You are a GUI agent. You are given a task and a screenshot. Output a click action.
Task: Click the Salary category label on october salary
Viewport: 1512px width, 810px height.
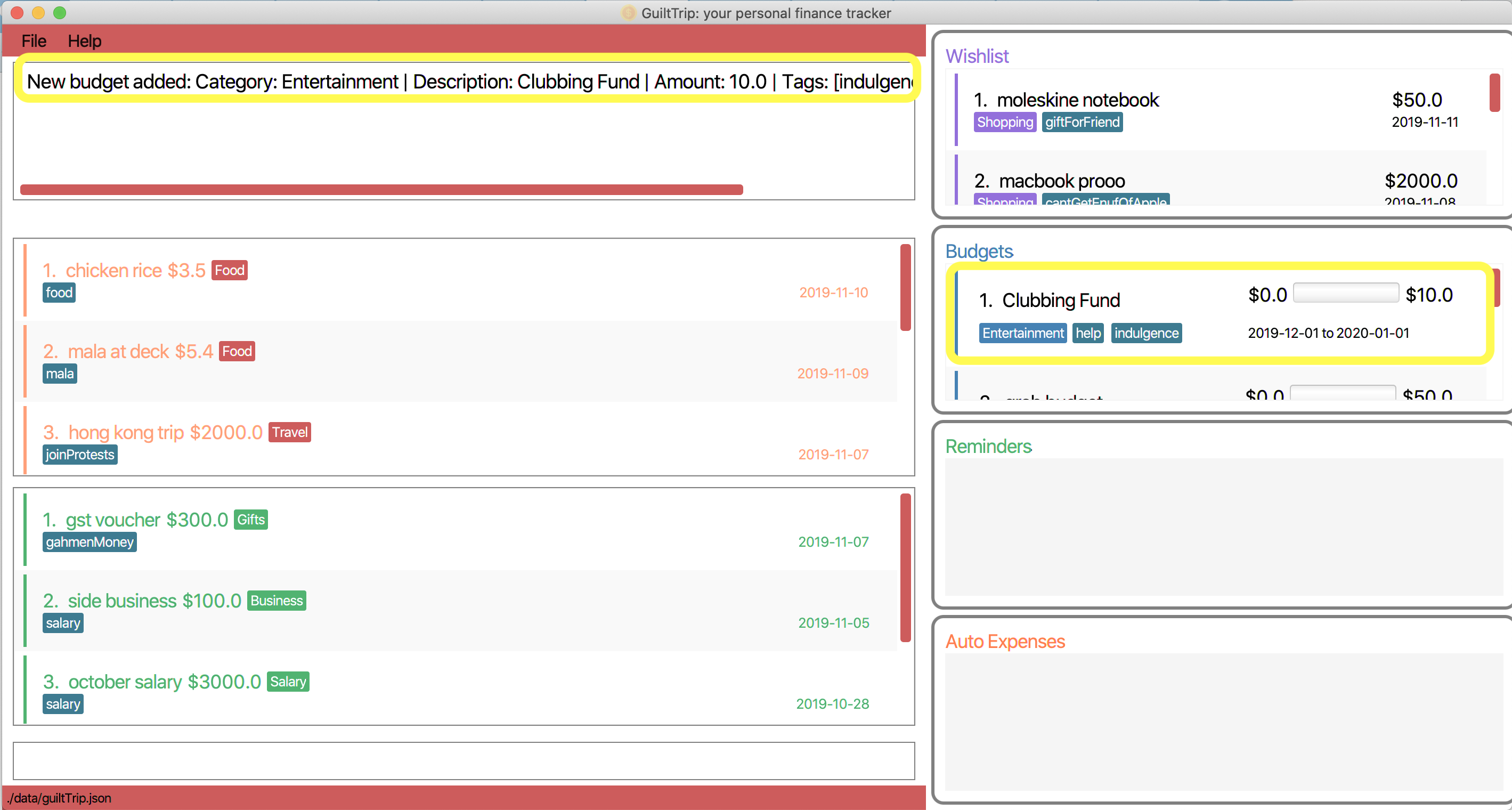(x=288, y=682)
